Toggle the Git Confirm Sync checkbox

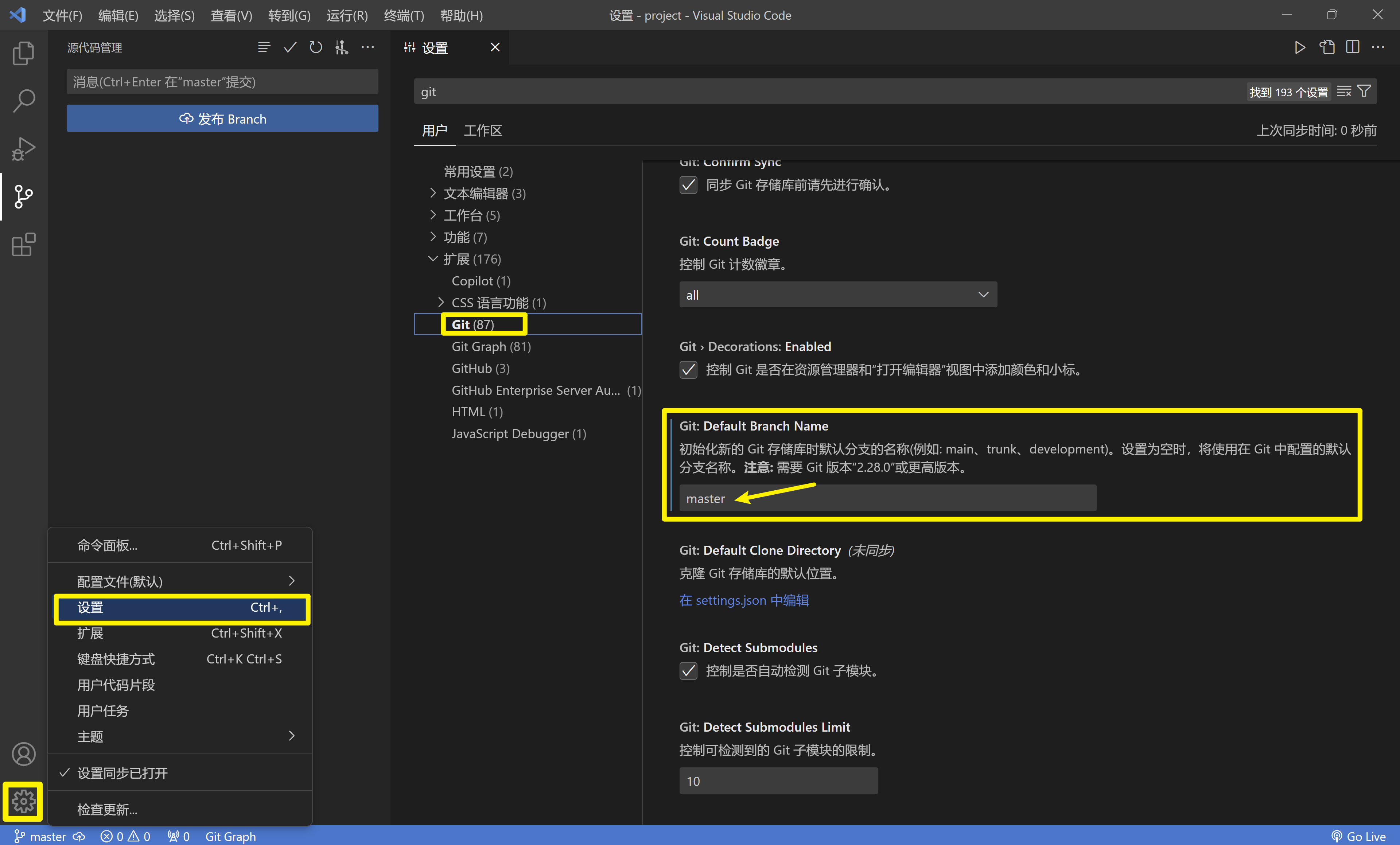click(x=688, y=185)
